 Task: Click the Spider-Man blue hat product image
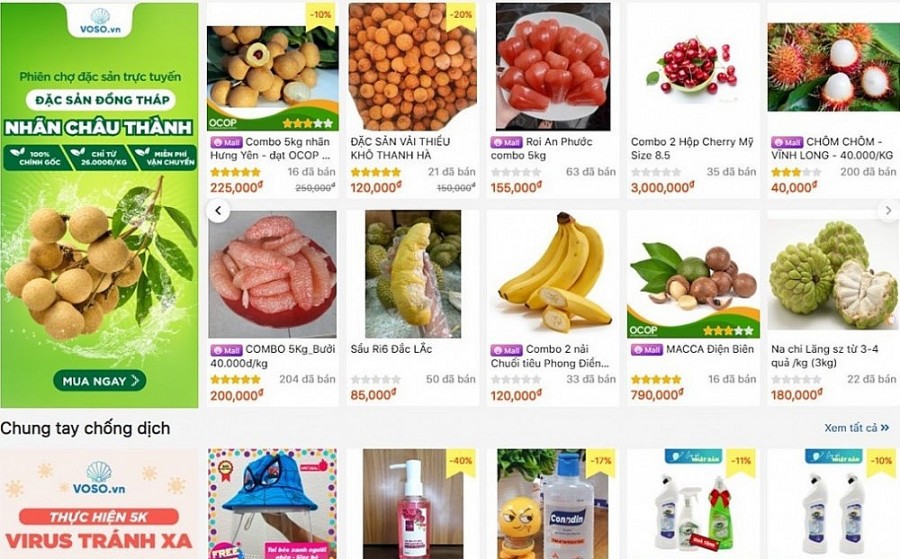(x=272, y=504)
